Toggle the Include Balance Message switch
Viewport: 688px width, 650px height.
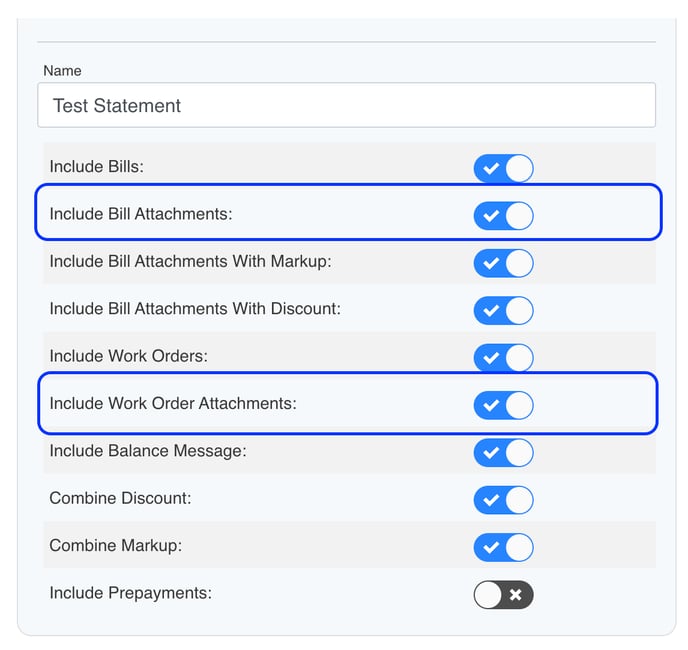pyautogui.click(x=503, y=452)
